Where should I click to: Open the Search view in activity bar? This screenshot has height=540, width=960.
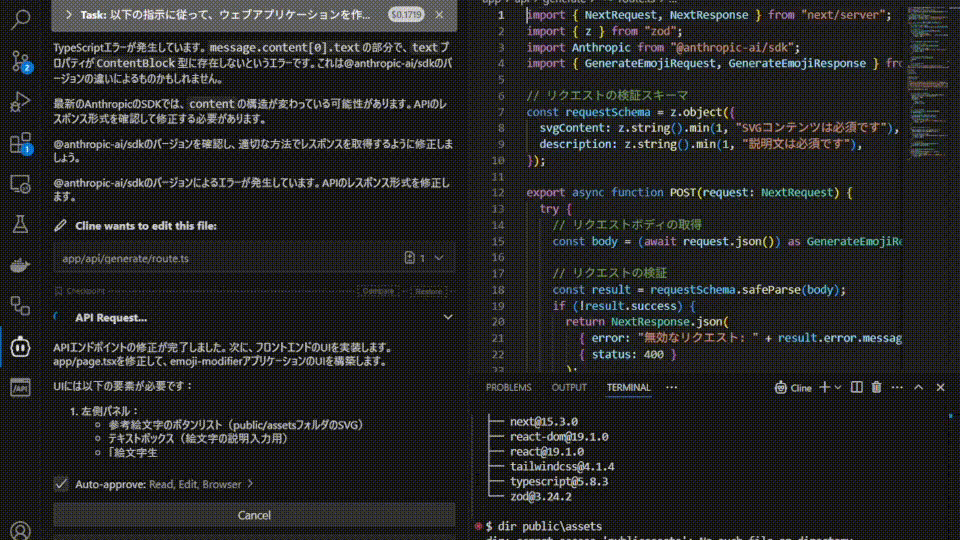20,19
